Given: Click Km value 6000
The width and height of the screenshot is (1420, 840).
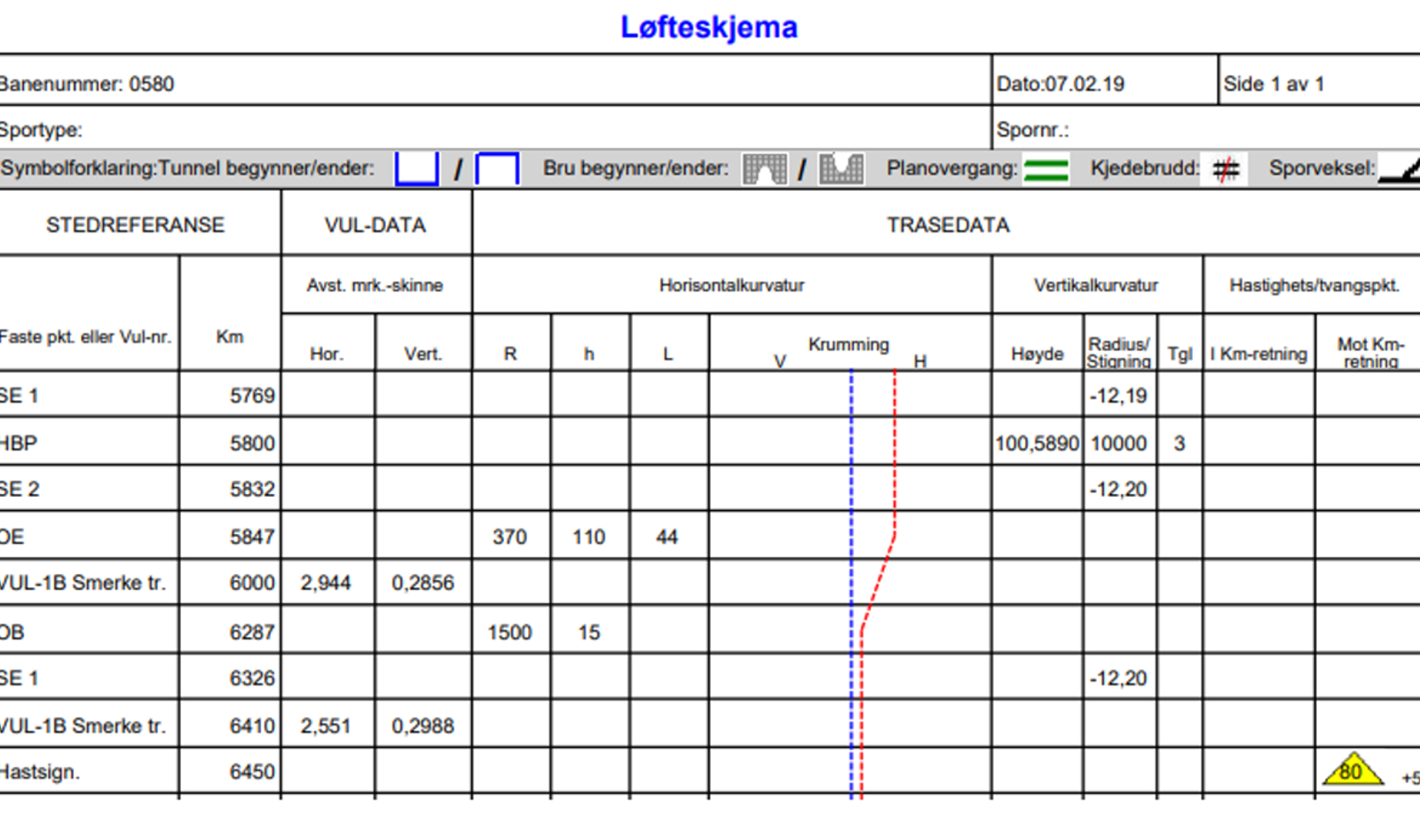Looking at the screenshot, I should [252, 583].
